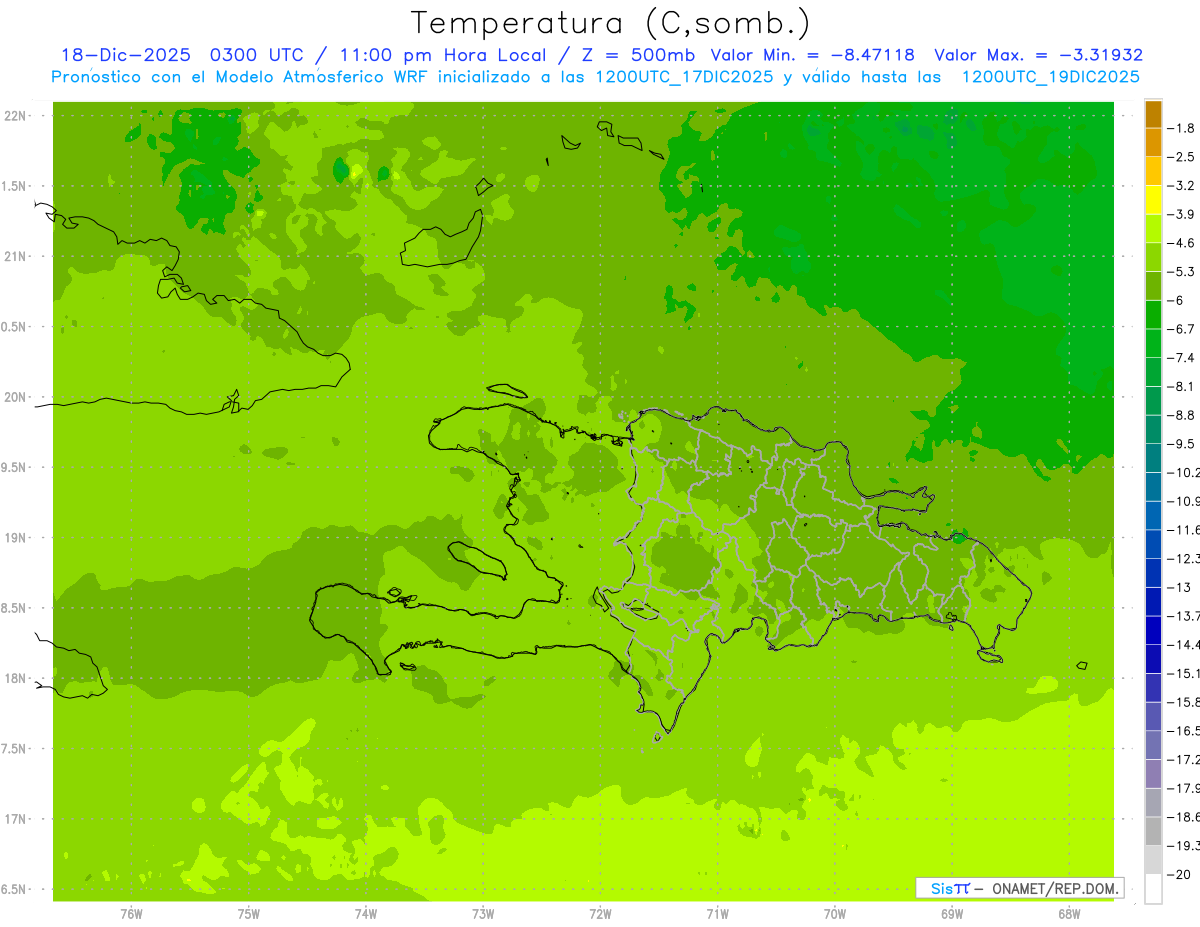Click the '74W' longitude label
Screen dimensions: 1200x927
365,913
